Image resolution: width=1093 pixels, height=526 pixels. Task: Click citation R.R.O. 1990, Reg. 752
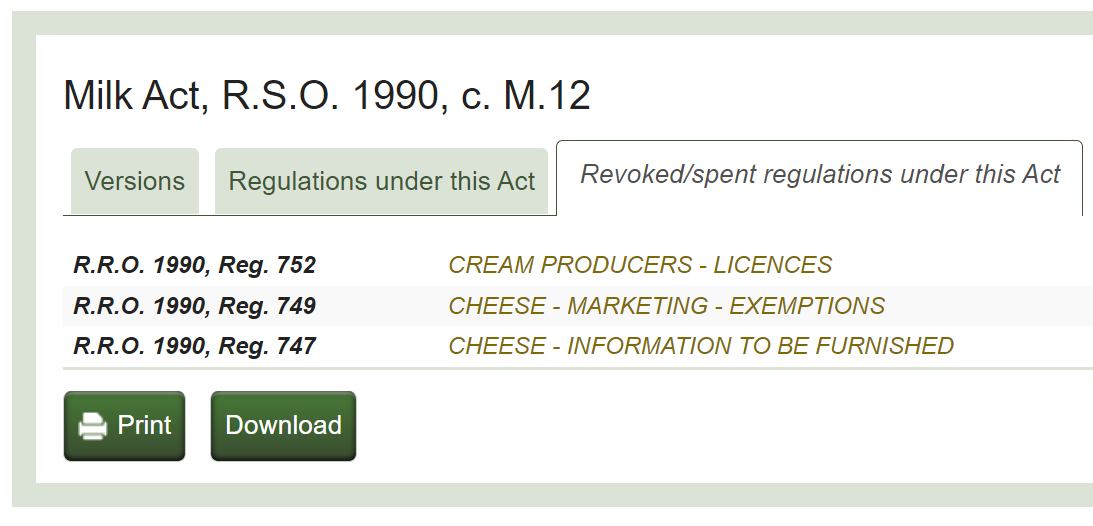tap(195, 265)
